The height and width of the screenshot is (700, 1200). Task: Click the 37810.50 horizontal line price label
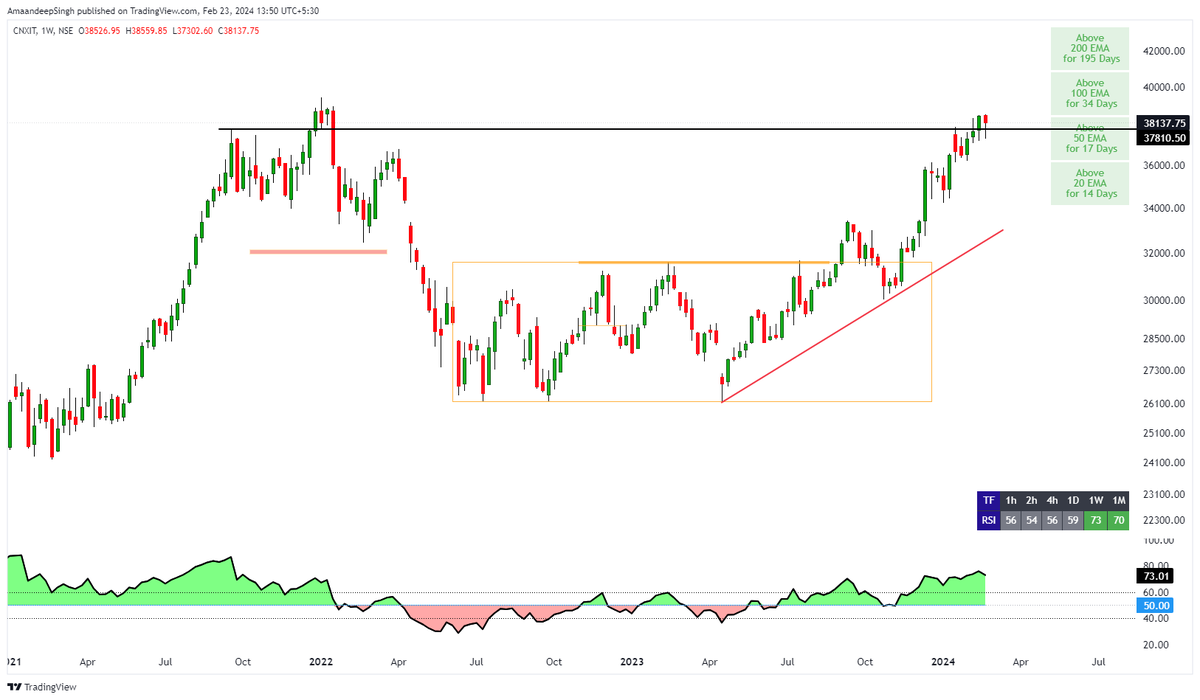(x=1162, y=138)
